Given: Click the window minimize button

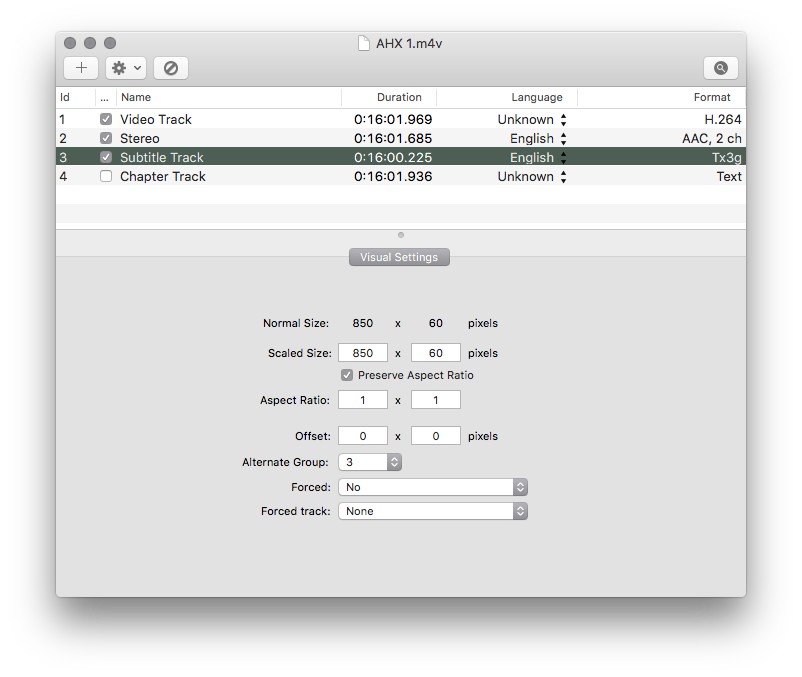Looking at the screenshot, I should click(x=90, y=43).
